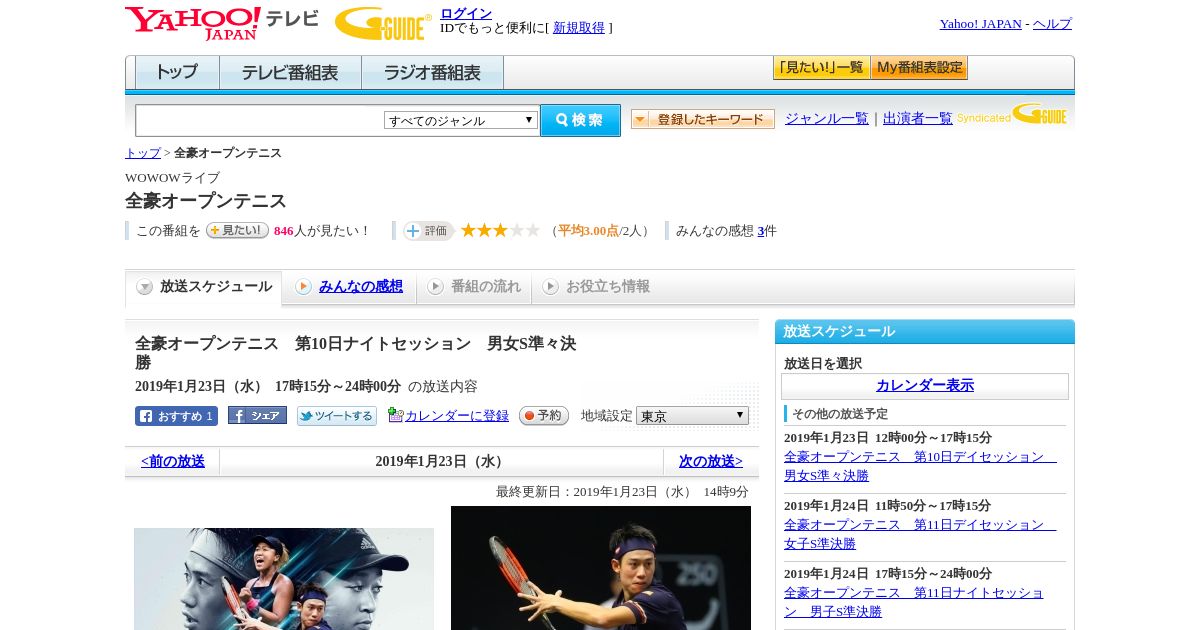Image resolution: width=1200 pixels, height=630 pixels.
Task: Open the ヘルプ link
Action: [x=1052, y=24]
